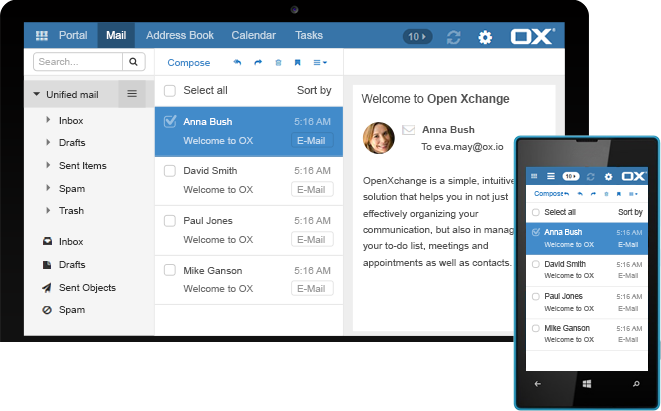This screenshot has height=411, width=661.
Task: Open settings via the gear icon
Action: click(x=485, y=37)
